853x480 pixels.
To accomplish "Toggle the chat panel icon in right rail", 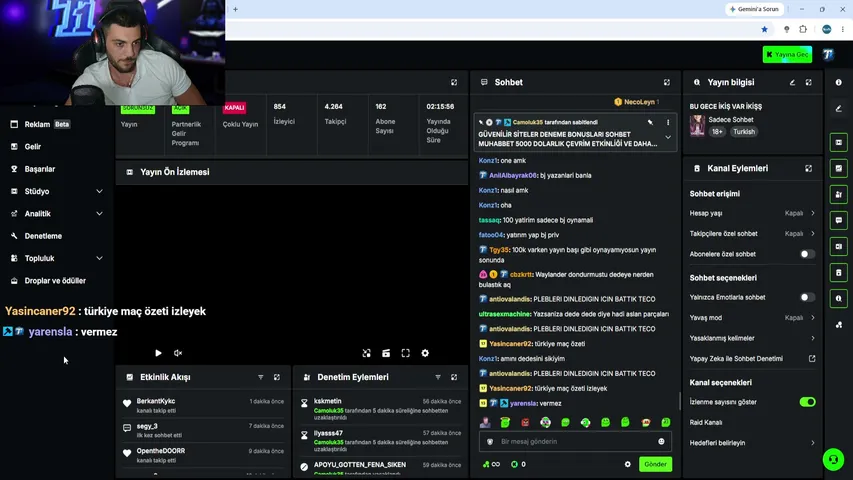I will click(x=838, y=220).
